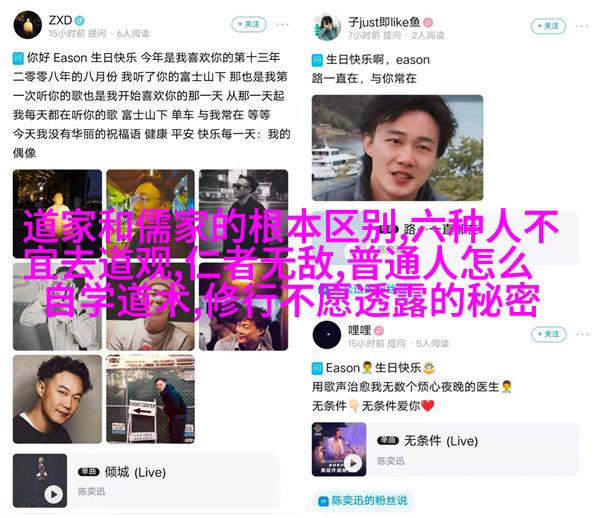Open the 无条件 (Live) song card title
This screenshot has width=600, height=518.
point(441,441)
